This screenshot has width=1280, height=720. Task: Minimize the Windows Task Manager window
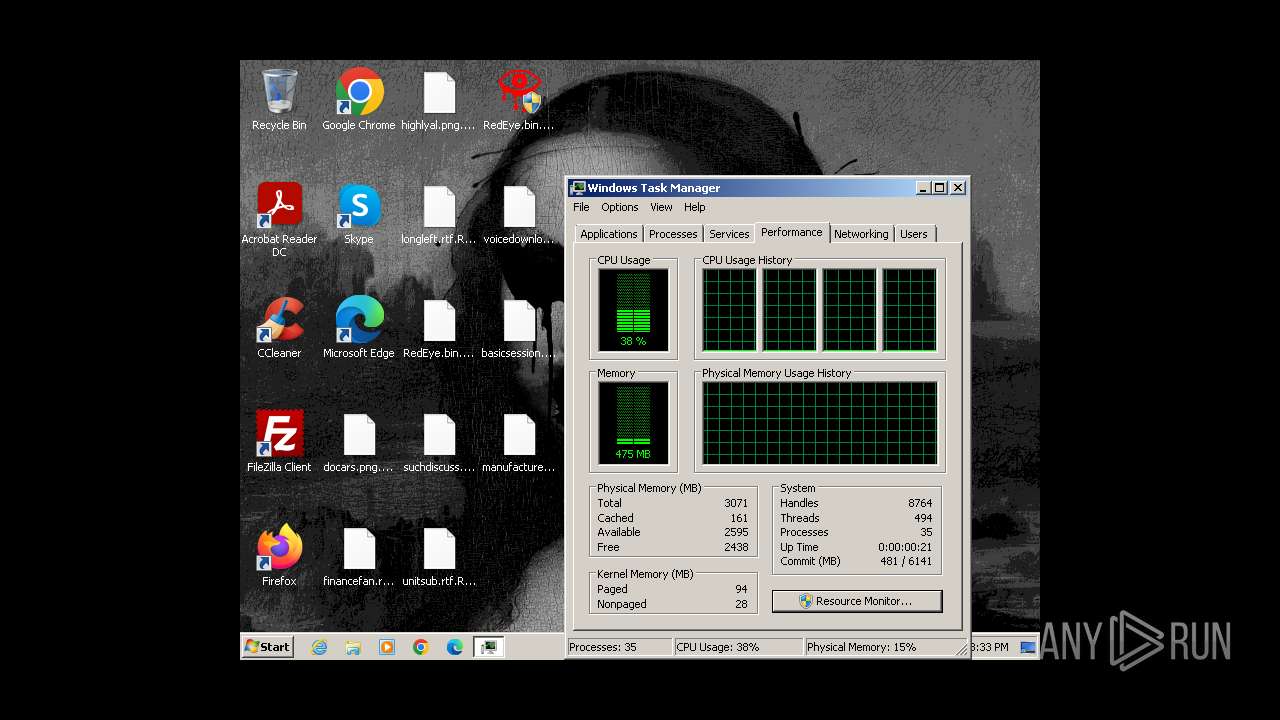pos(923,188)
